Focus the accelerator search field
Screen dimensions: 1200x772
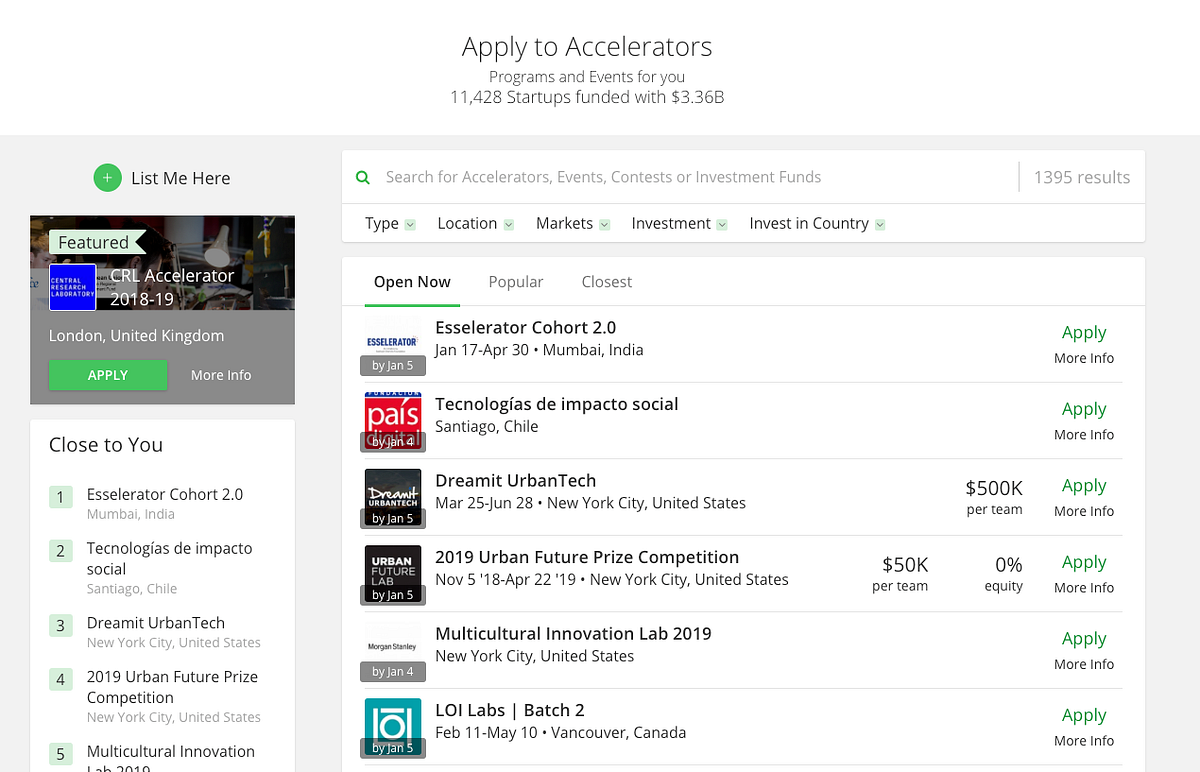(x=695, y=177)
